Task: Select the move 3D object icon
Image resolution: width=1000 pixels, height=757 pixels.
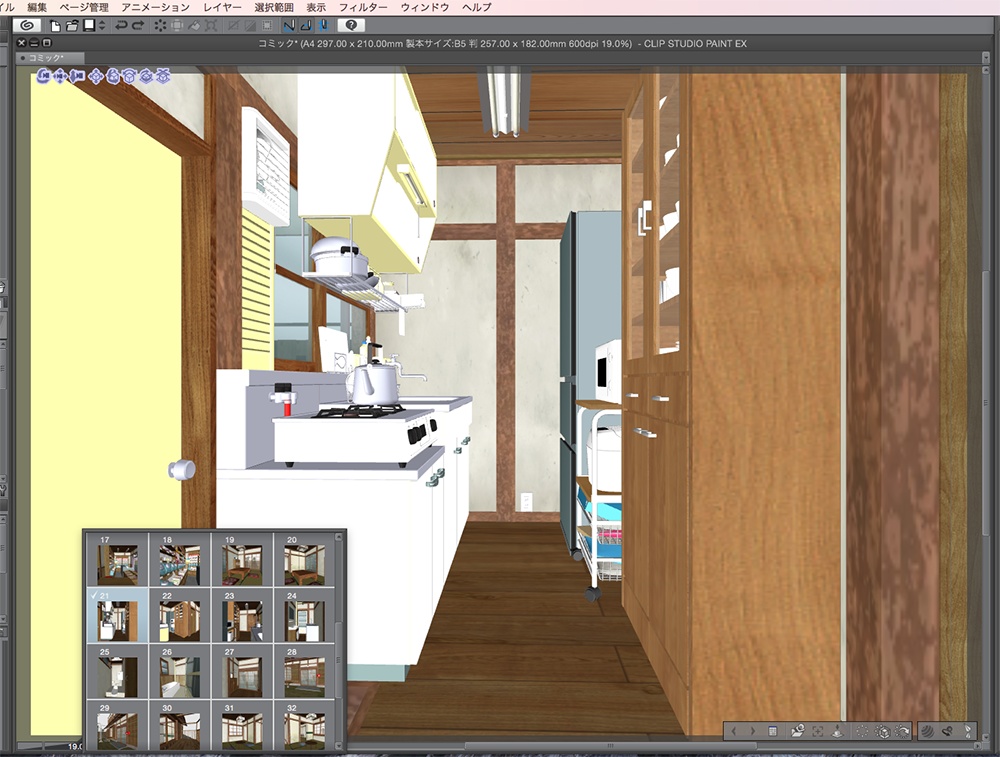Action: (x=96, y=76)
